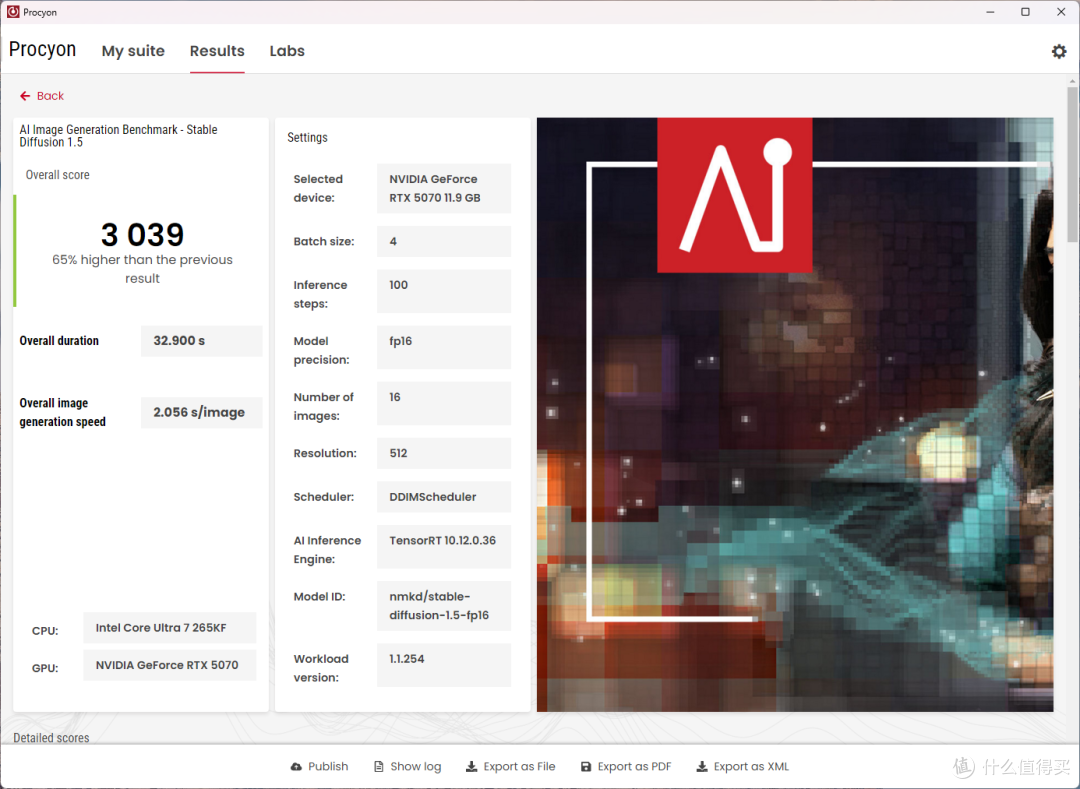Click the red back arrow icon
The height and width of the screenshot is (789, 1080).
[x=25, y=96]
